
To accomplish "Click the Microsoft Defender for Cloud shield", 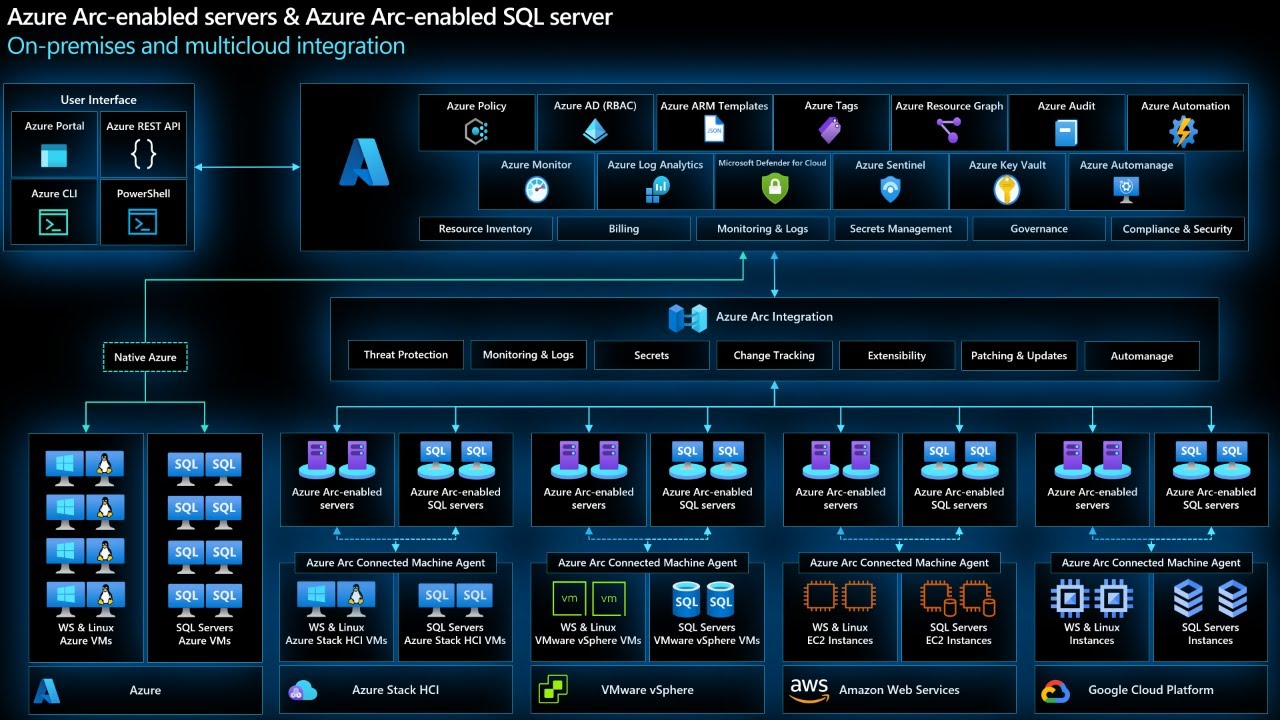I will coord(775,187).
